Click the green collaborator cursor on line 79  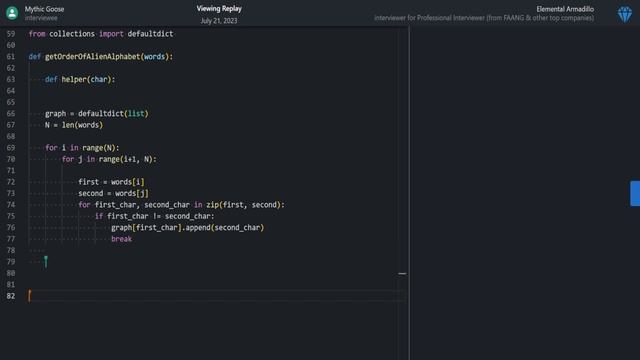coord(46,262)
